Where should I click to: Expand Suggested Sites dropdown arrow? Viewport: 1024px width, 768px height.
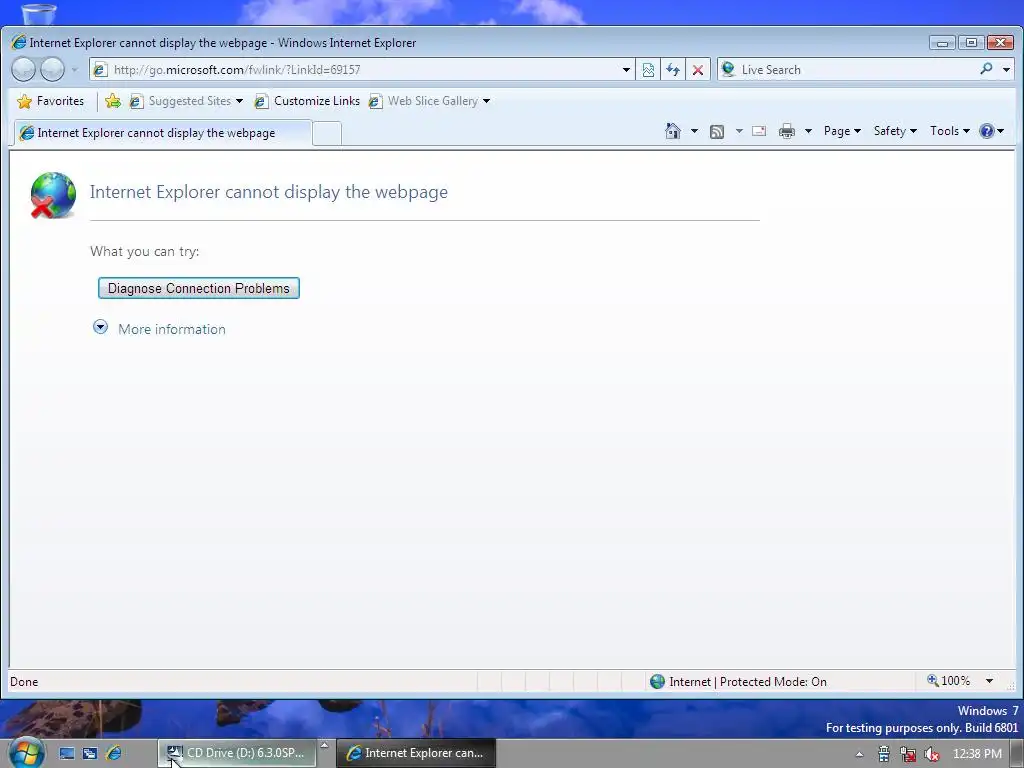tap(240, 101)
